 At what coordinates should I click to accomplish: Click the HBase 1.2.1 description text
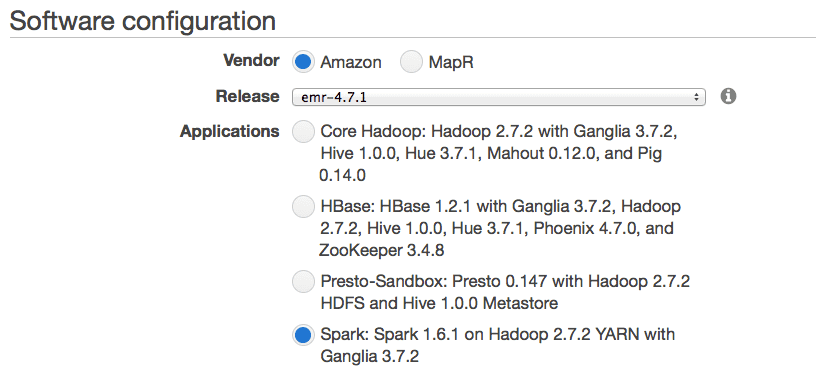500,228
